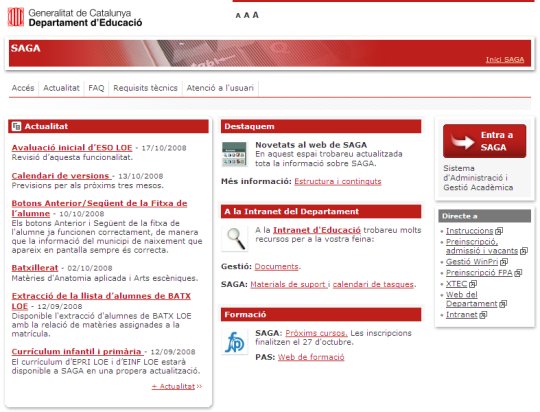Click the magnifying glass Intranet icon

coord(234,239)
